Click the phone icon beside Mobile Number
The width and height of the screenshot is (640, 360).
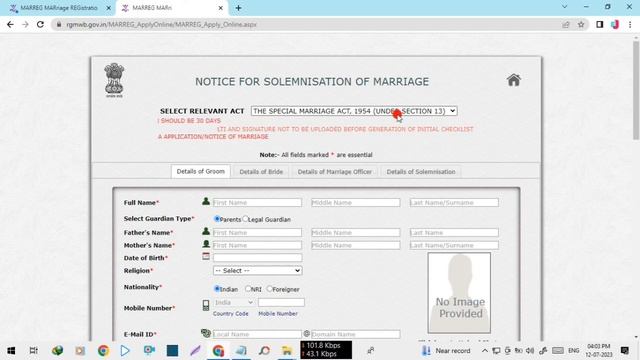click(x=206, y=305)
